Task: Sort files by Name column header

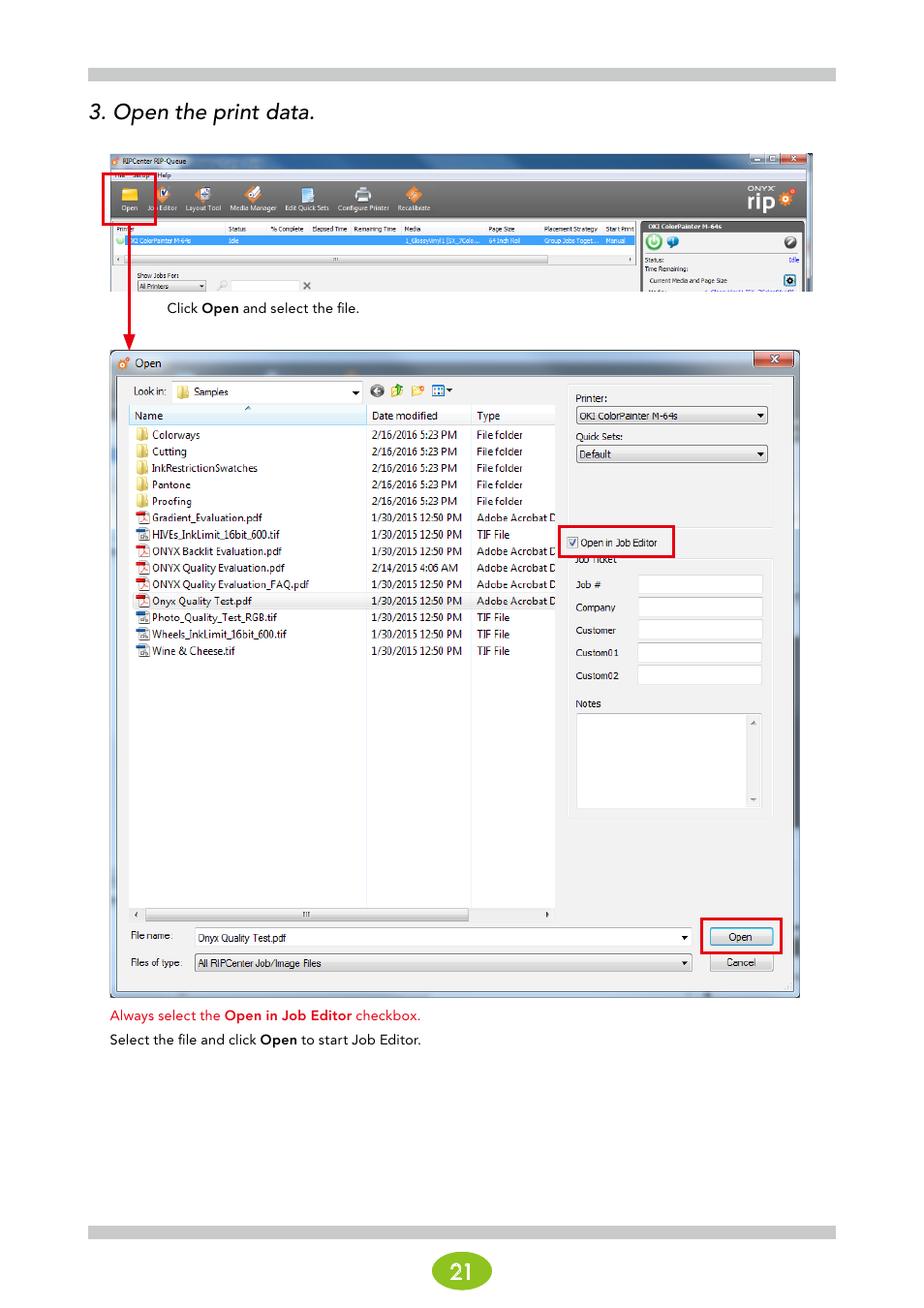Action: click(x=248, y=416)
